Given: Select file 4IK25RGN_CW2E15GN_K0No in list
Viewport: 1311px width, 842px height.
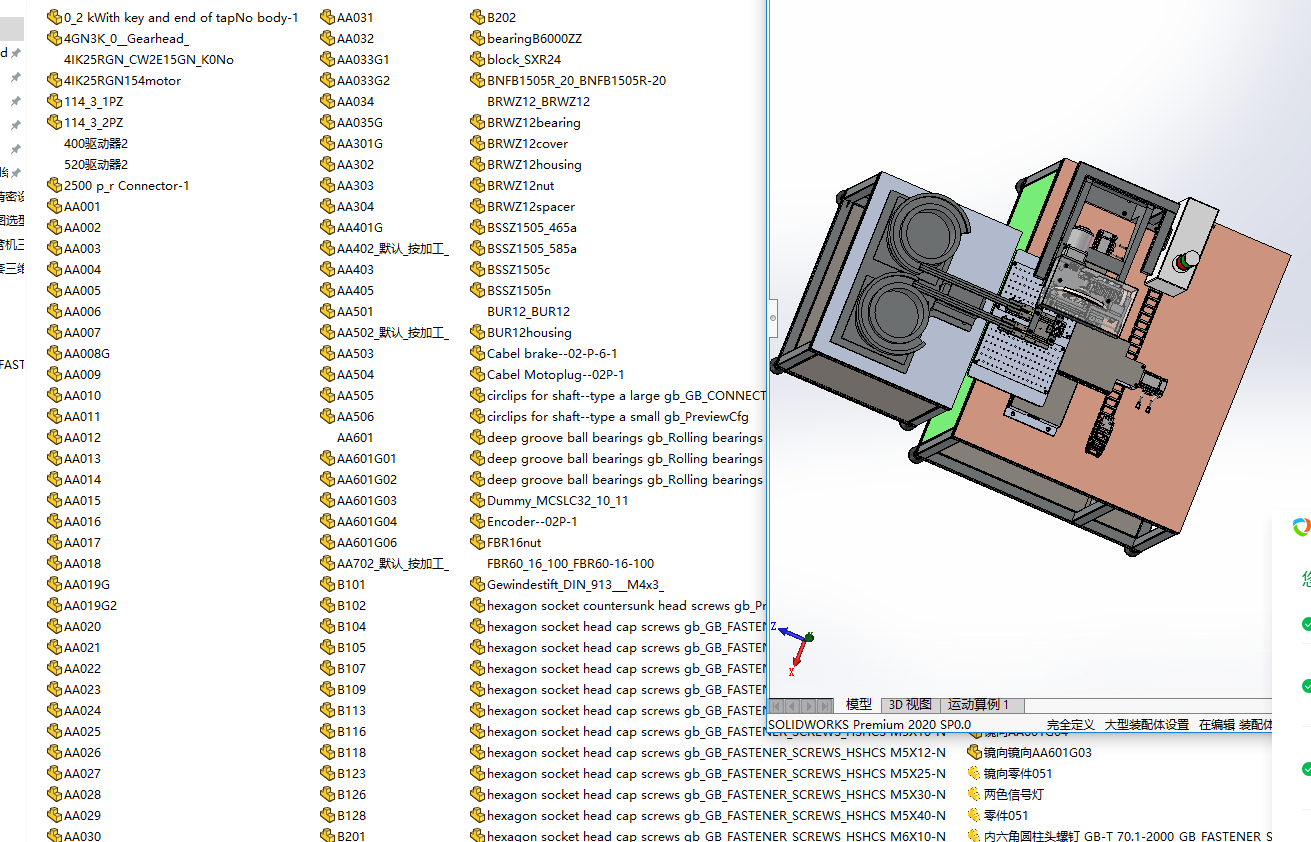Looking at the screenshot, I should pos(148,60).
